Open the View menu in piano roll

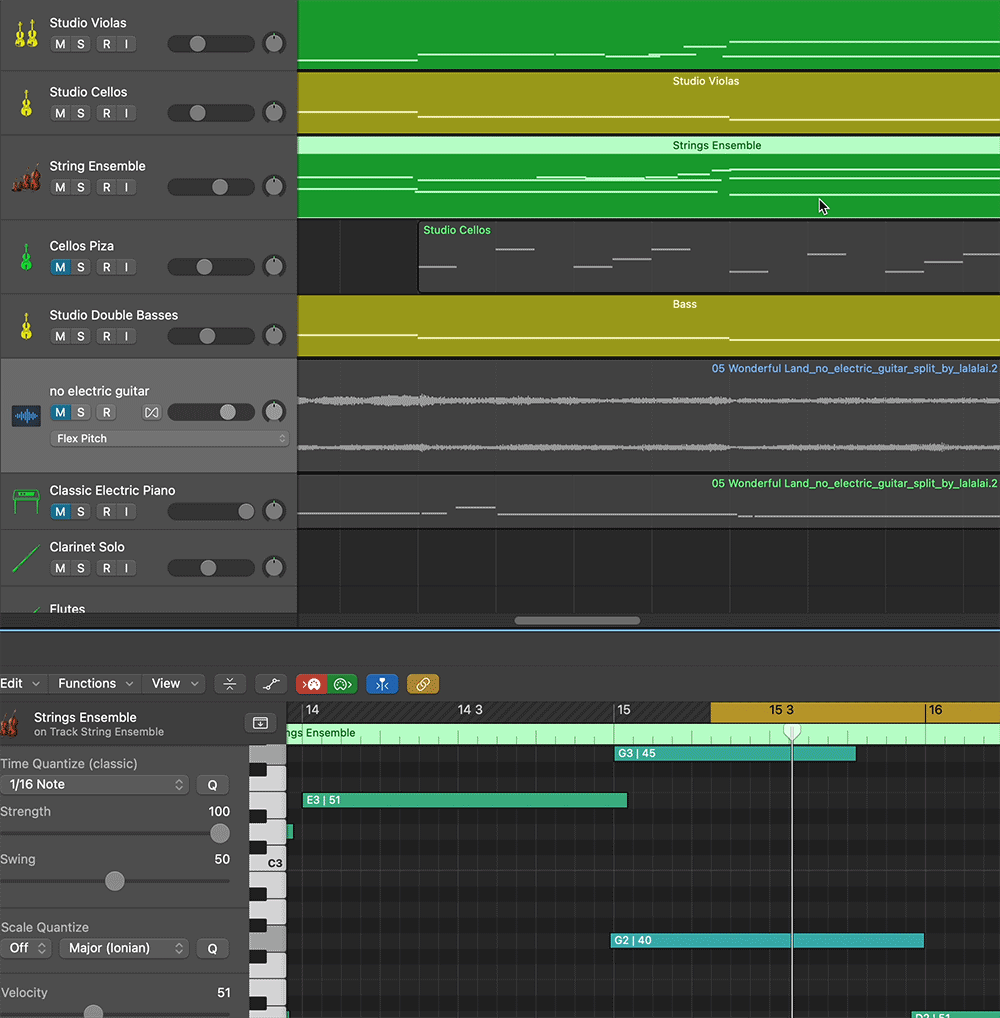click(174, 684)
